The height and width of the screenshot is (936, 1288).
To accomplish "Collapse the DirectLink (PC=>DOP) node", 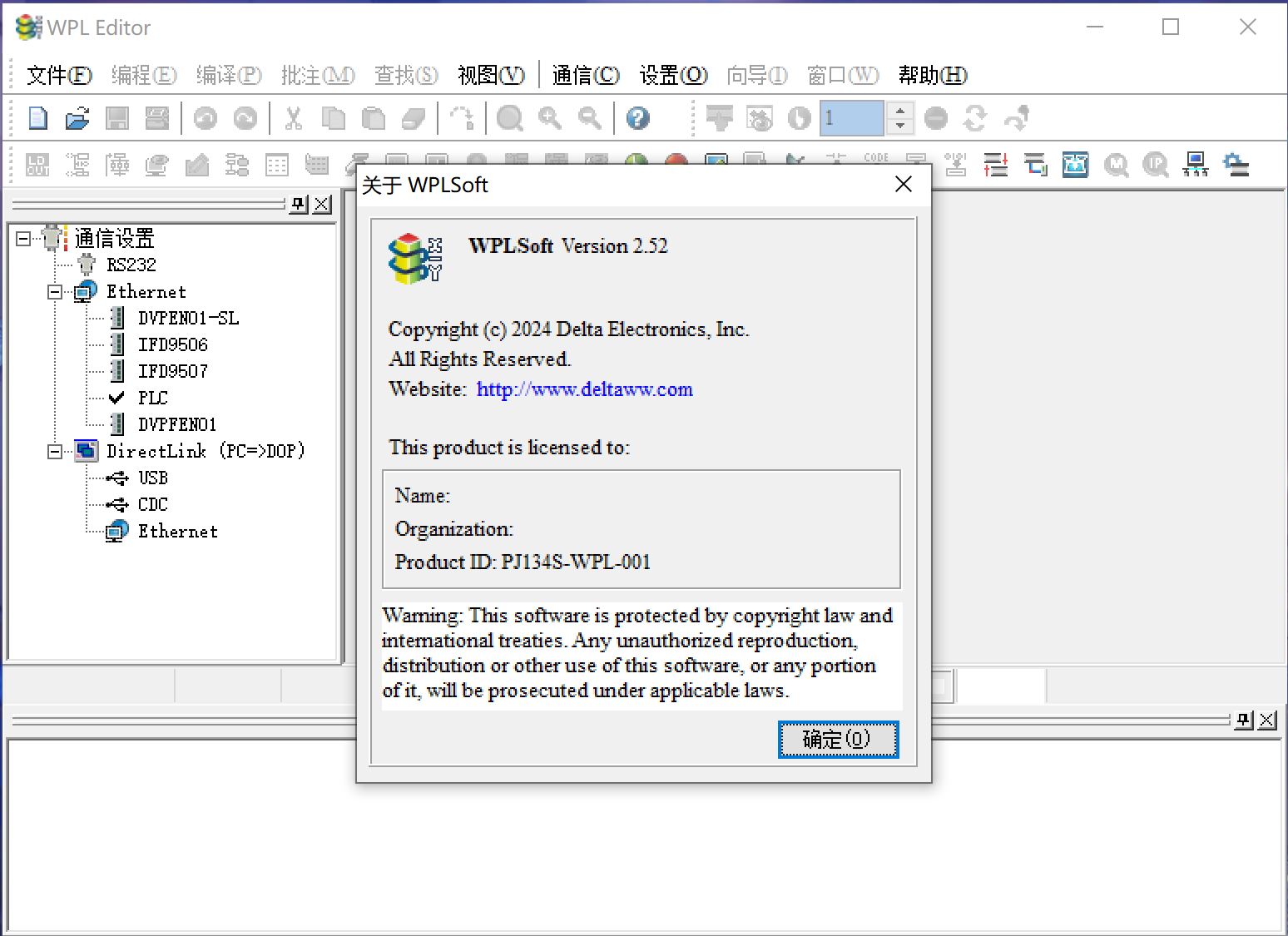I will pyautogui.click(x=55, y=452).
